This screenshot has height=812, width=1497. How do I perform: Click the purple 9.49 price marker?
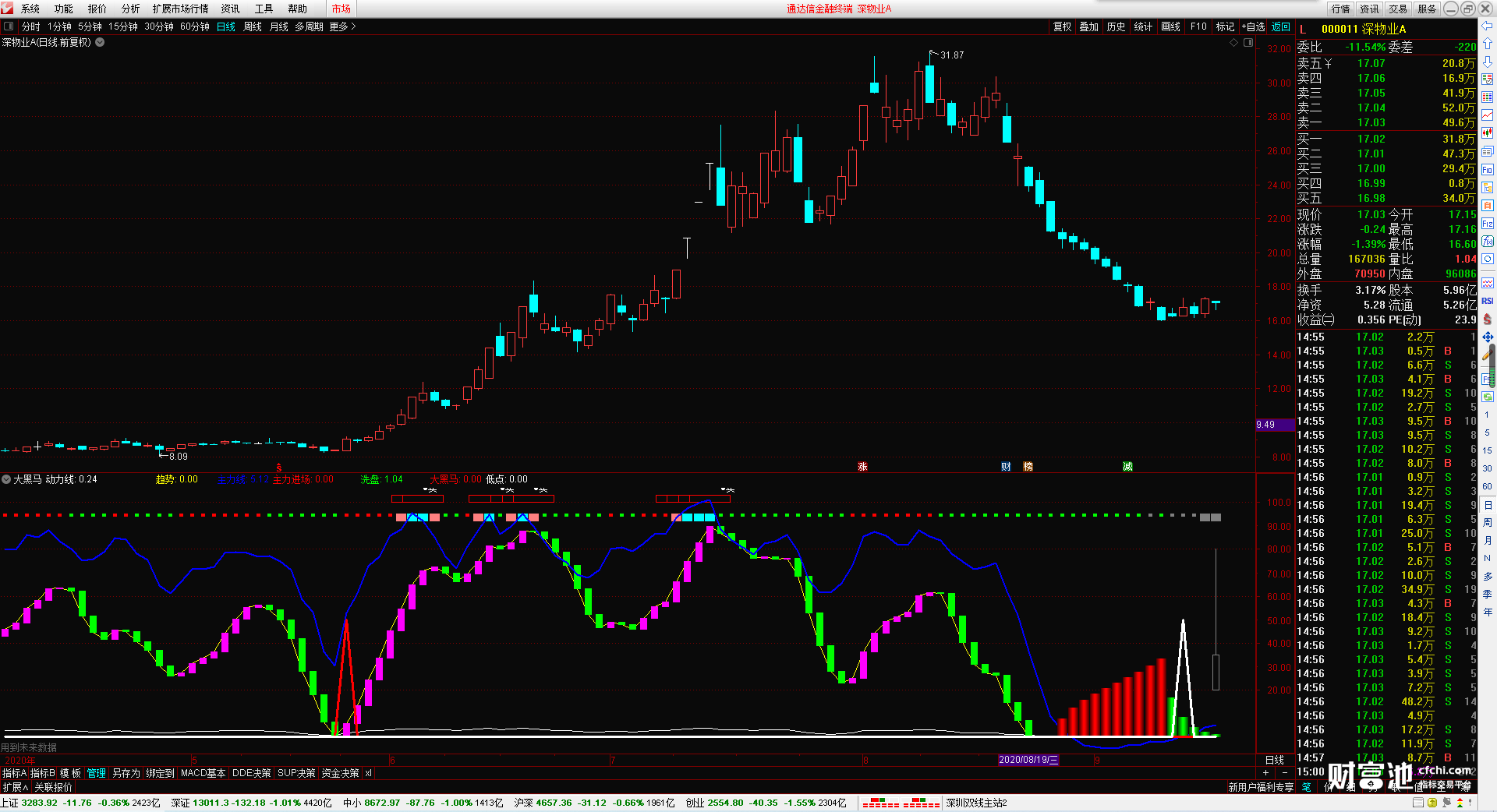pyautogui.click(x=1275, y=425)
